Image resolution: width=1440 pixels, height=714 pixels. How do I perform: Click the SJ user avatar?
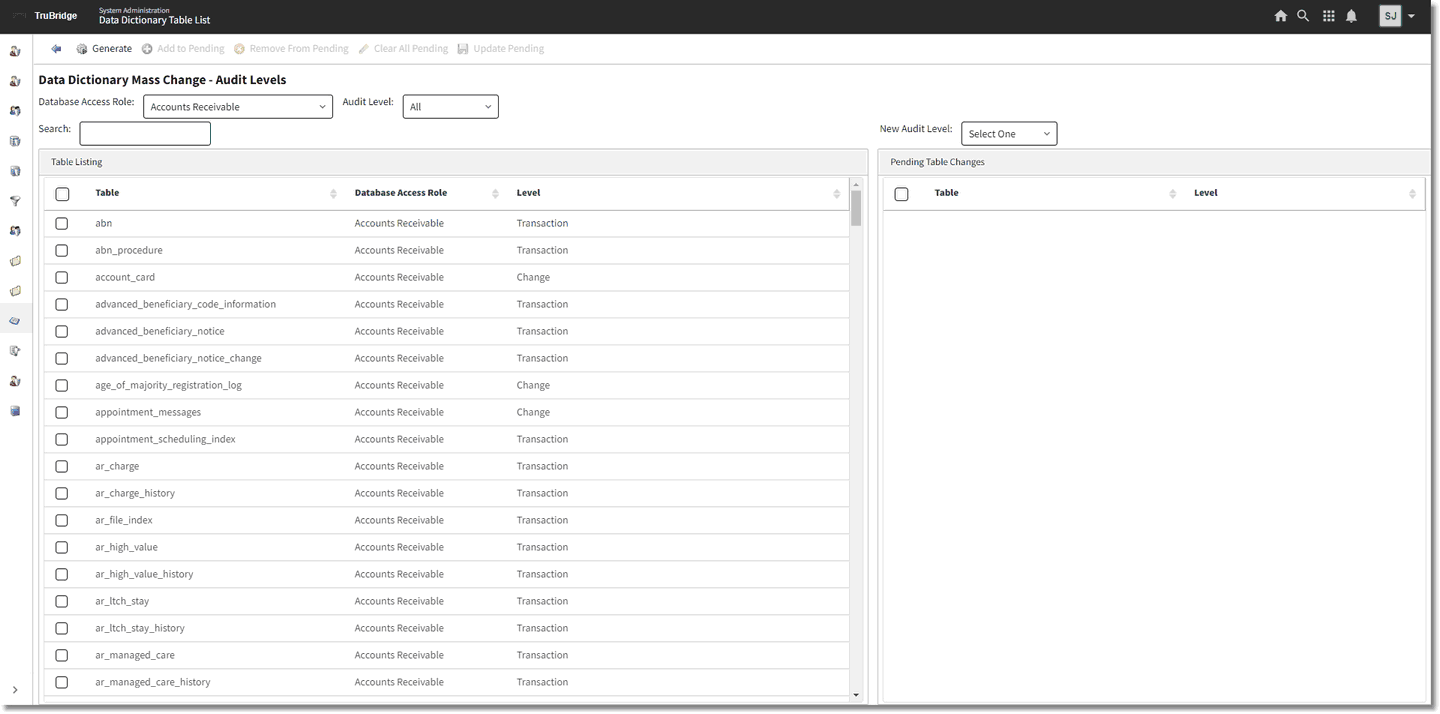point(1390,16)
